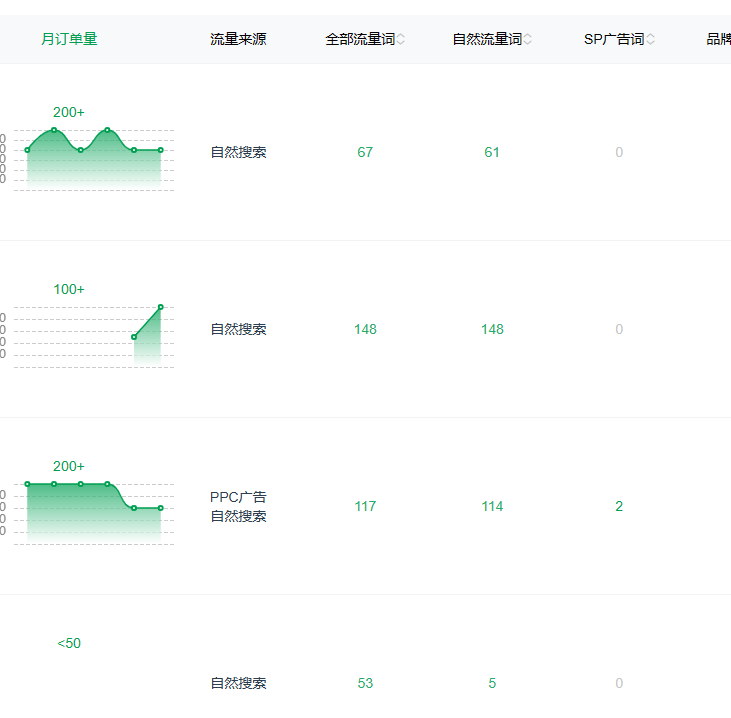Click 148 in the 全部流量词 column
Image resolution: width=731 pixels, height=718 pixels.
pyautogui.click(x=365, y=329)
